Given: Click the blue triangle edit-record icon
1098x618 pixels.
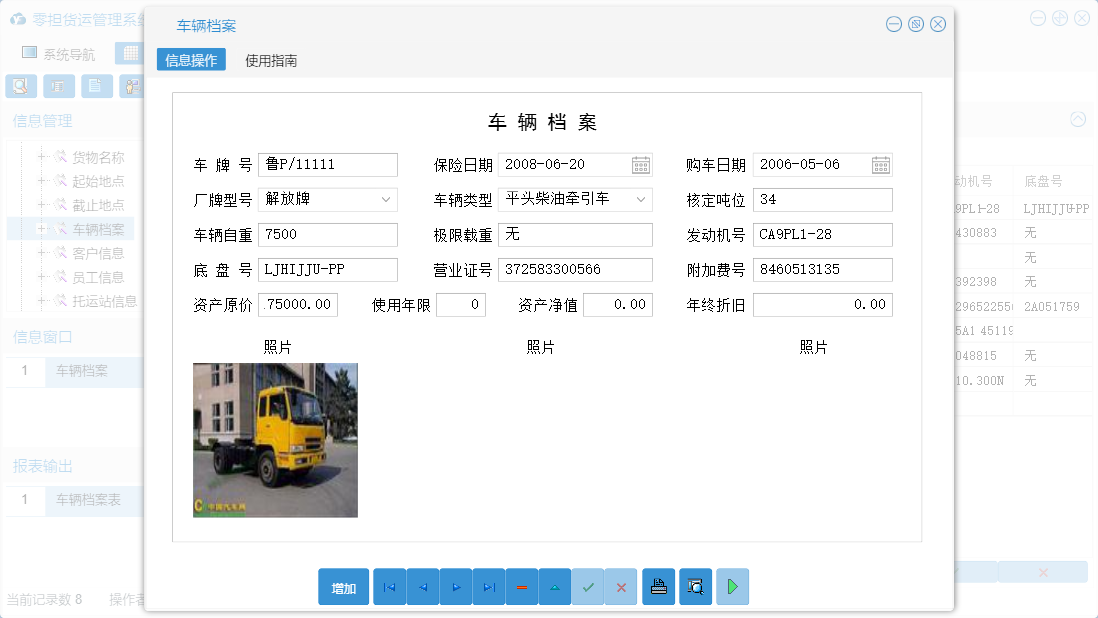Looking at the screenshot, I should point(555,587).
